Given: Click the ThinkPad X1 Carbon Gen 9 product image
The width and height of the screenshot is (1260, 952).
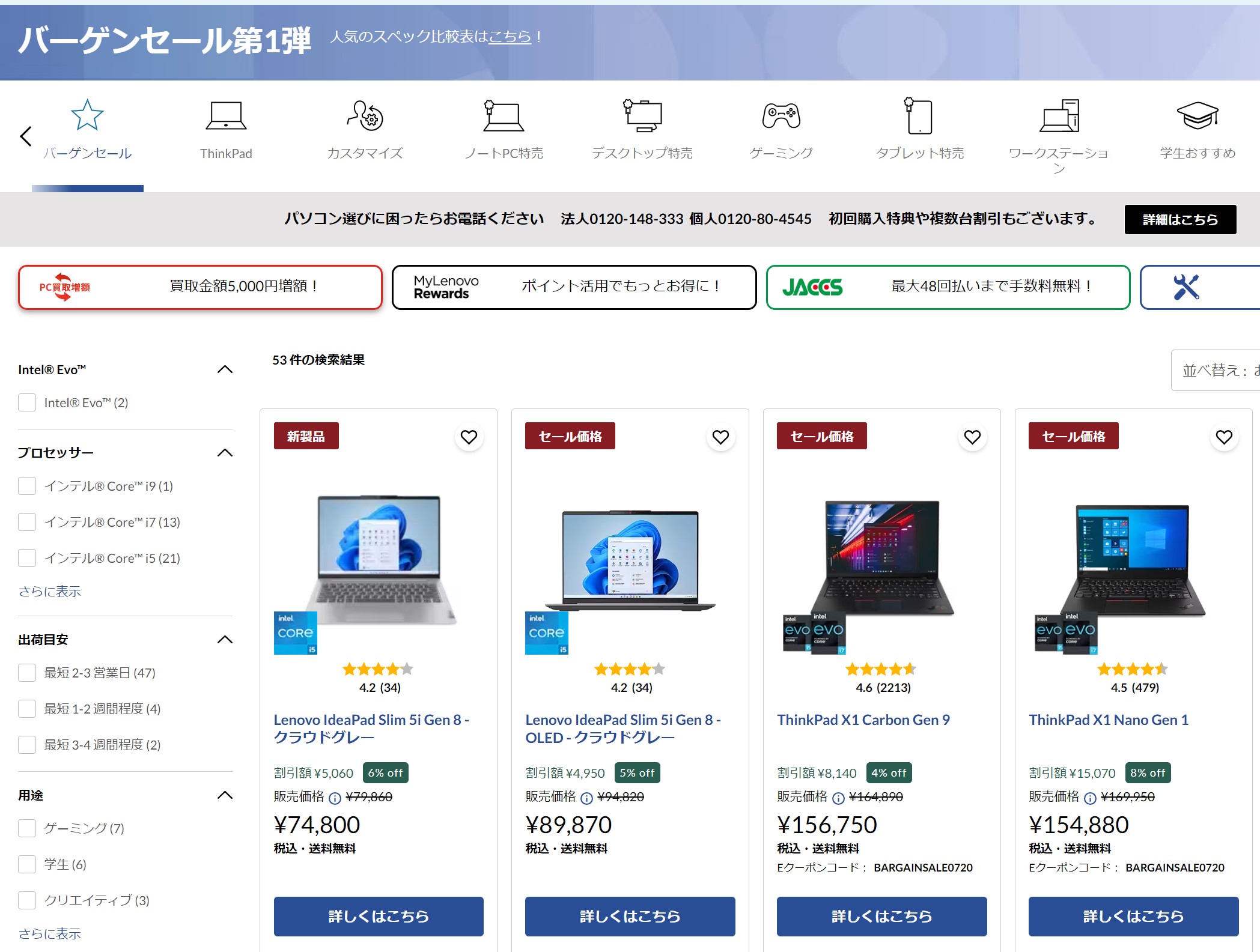Looking at the screenshot, I should 882,559.
